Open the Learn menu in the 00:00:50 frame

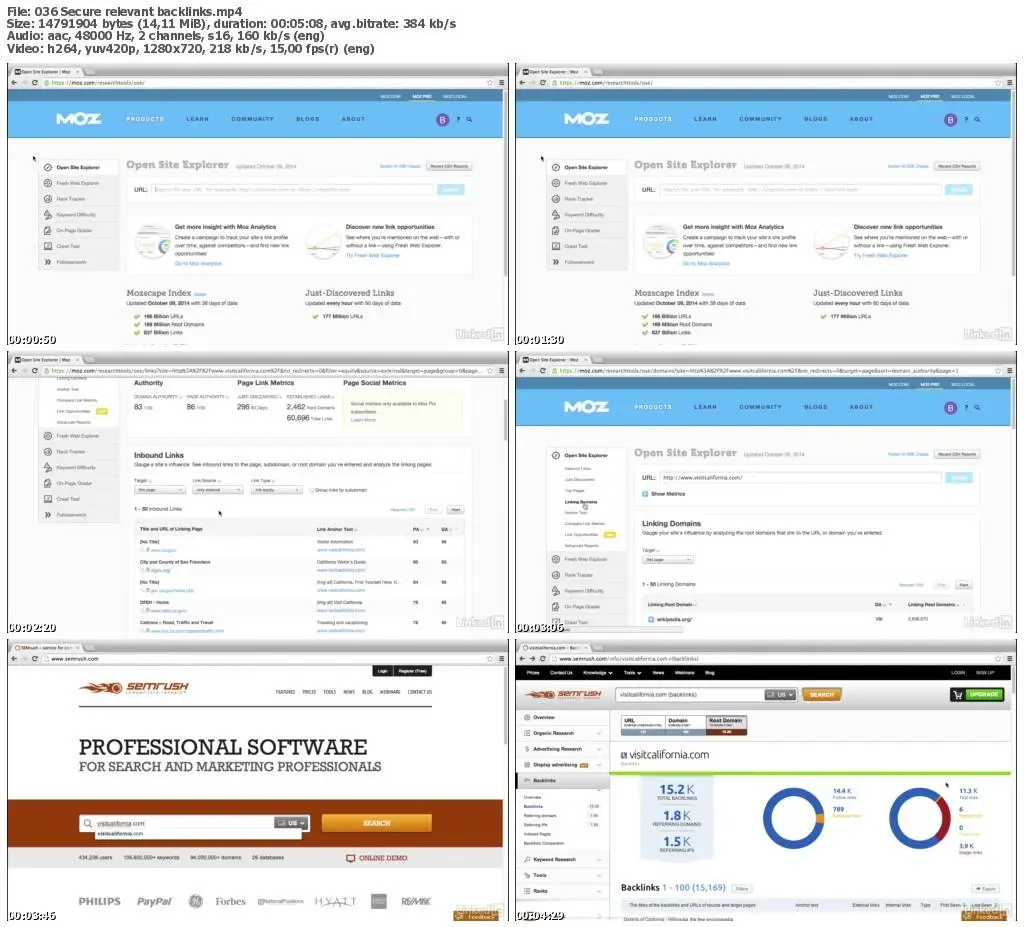197,120
